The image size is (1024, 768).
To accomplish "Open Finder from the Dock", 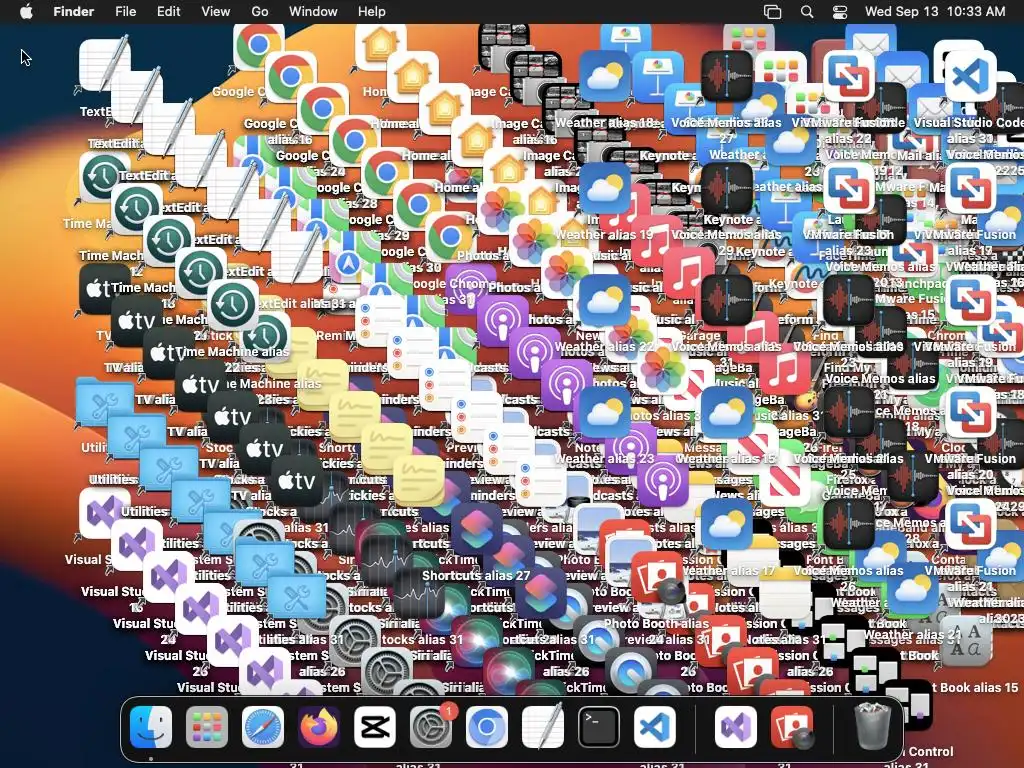I will coord(151,727).
